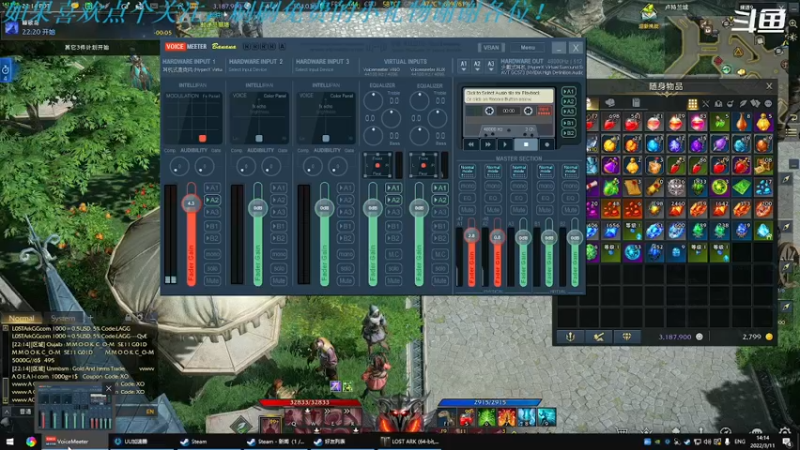Click the Treble knob of VAIO equalizer
Image resolution: width=800 pixels, height=450 pixels.
click(x=373, y=101)
